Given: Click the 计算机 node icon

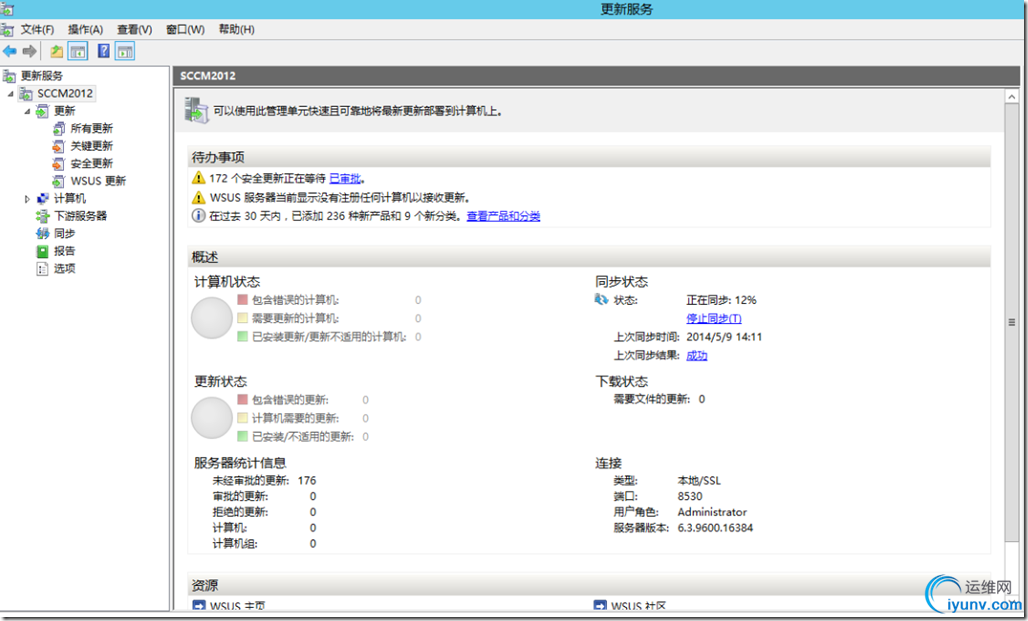Looking at the screenshot, I should point(43,199).
